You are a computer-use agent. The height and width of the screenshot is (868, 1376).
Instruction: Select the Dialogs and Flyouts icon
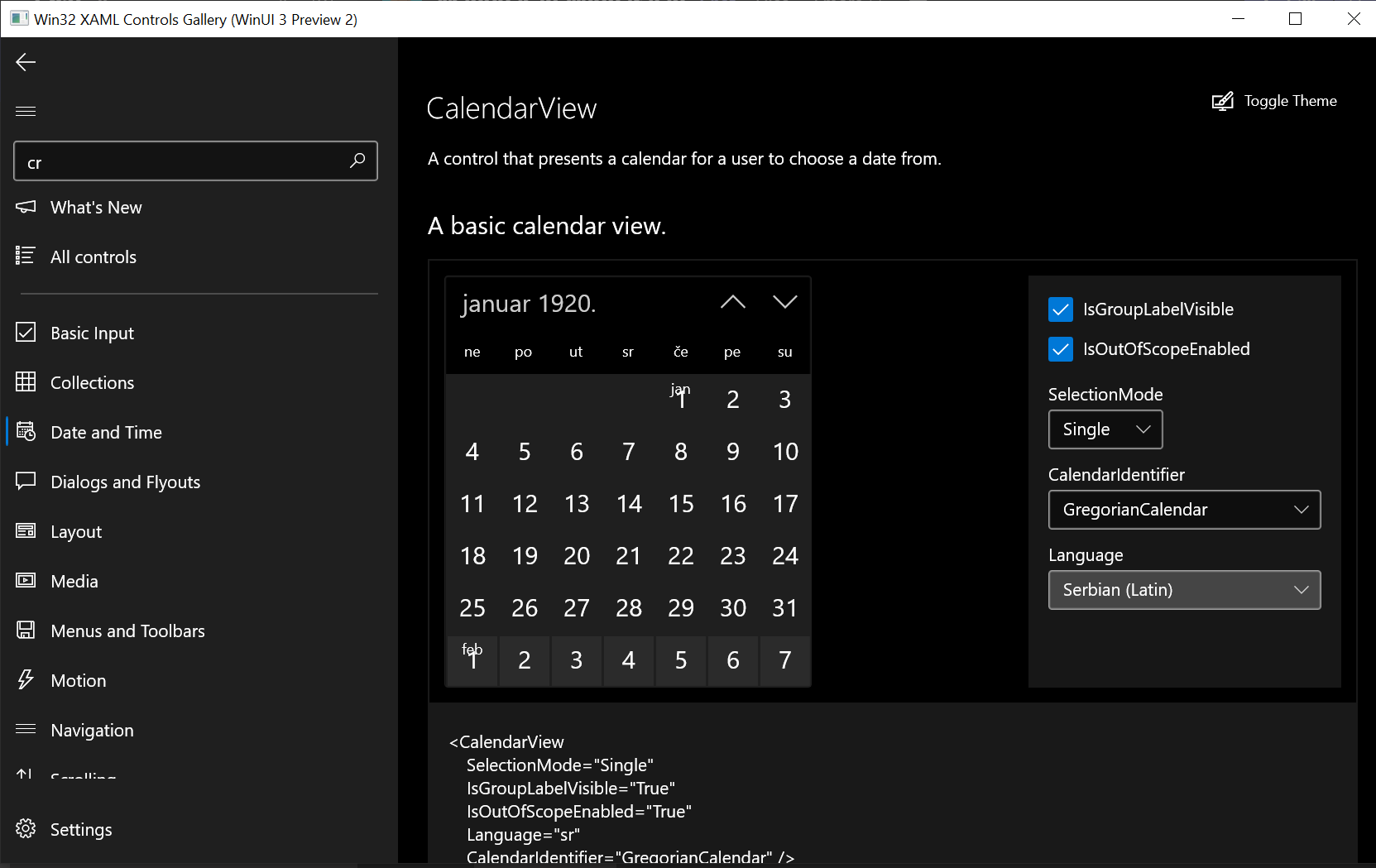[x=26, y=481]
